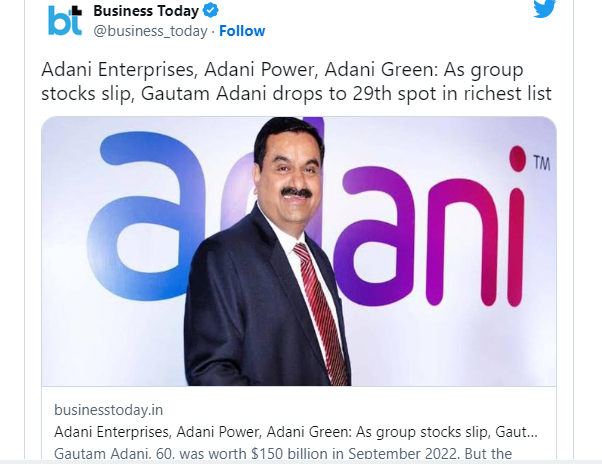
Task: Open the Business Today display name
Action: [146, 11]
